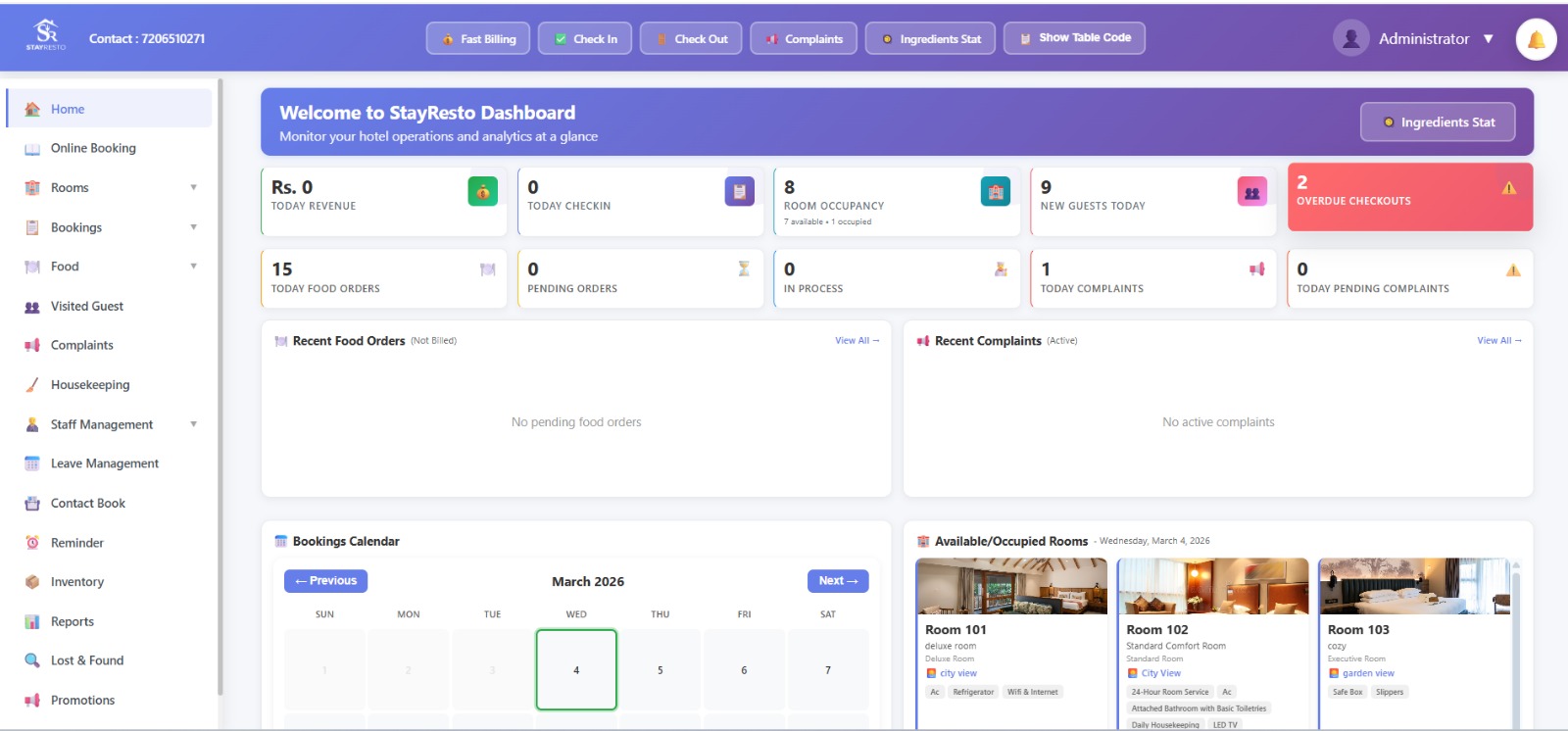Go to Next month in calendar
Image resolution: width=1568 pixels, height=731 pixels.
tap(838, 581)
